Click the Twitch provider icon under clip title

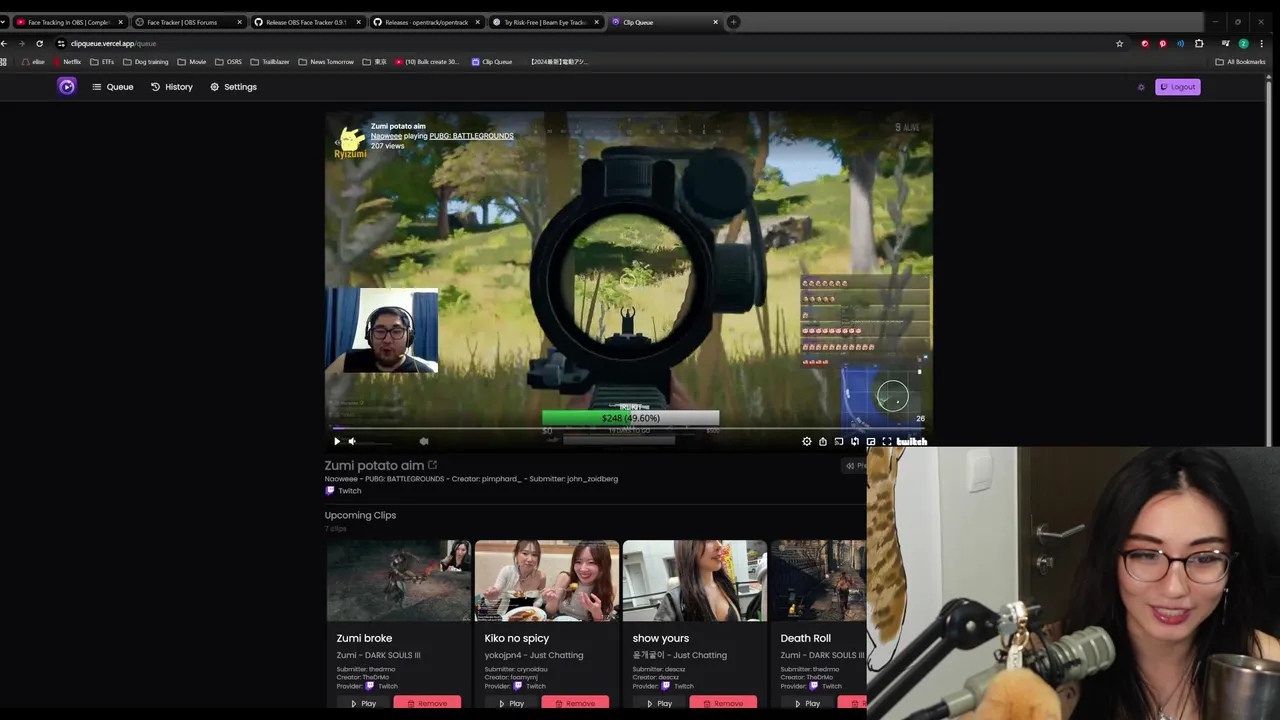click(330, 491)
